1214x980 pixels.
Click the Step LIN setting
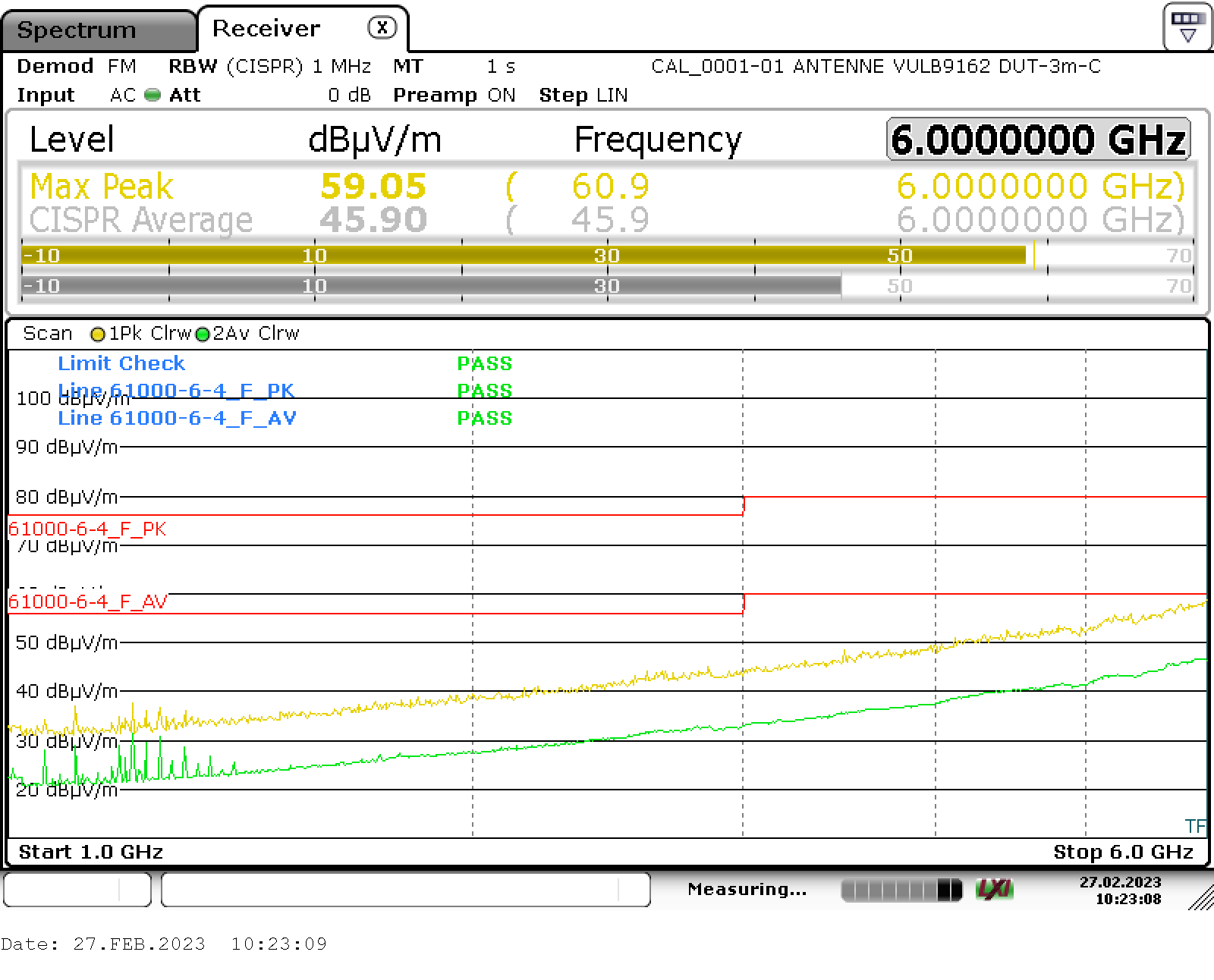tap(583, 96)
